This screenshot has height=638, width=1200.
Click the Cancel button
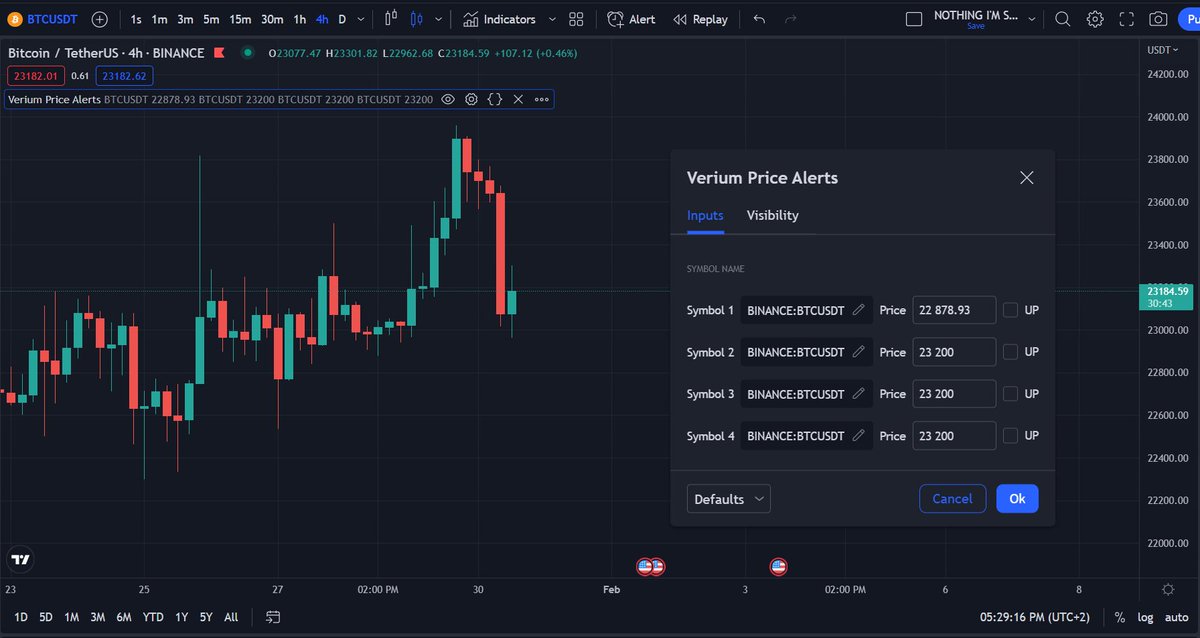tap(952, 499)
